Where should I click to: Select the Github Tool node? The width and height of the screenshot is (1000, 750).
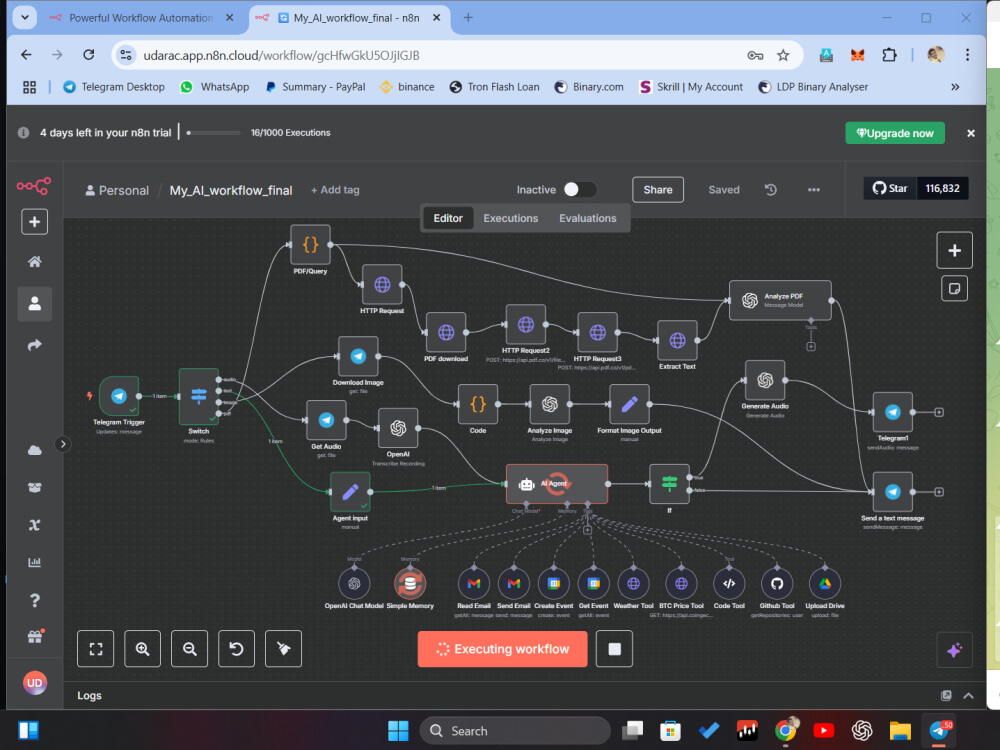tap(777, 584)
